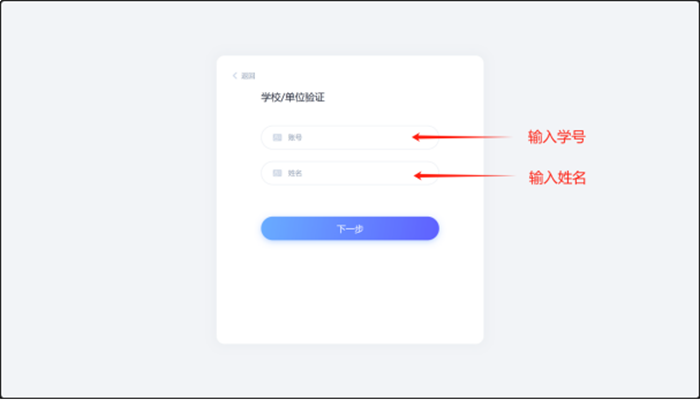
Task: Click the red 输入学号 annotation label
Action: point(557,137)
